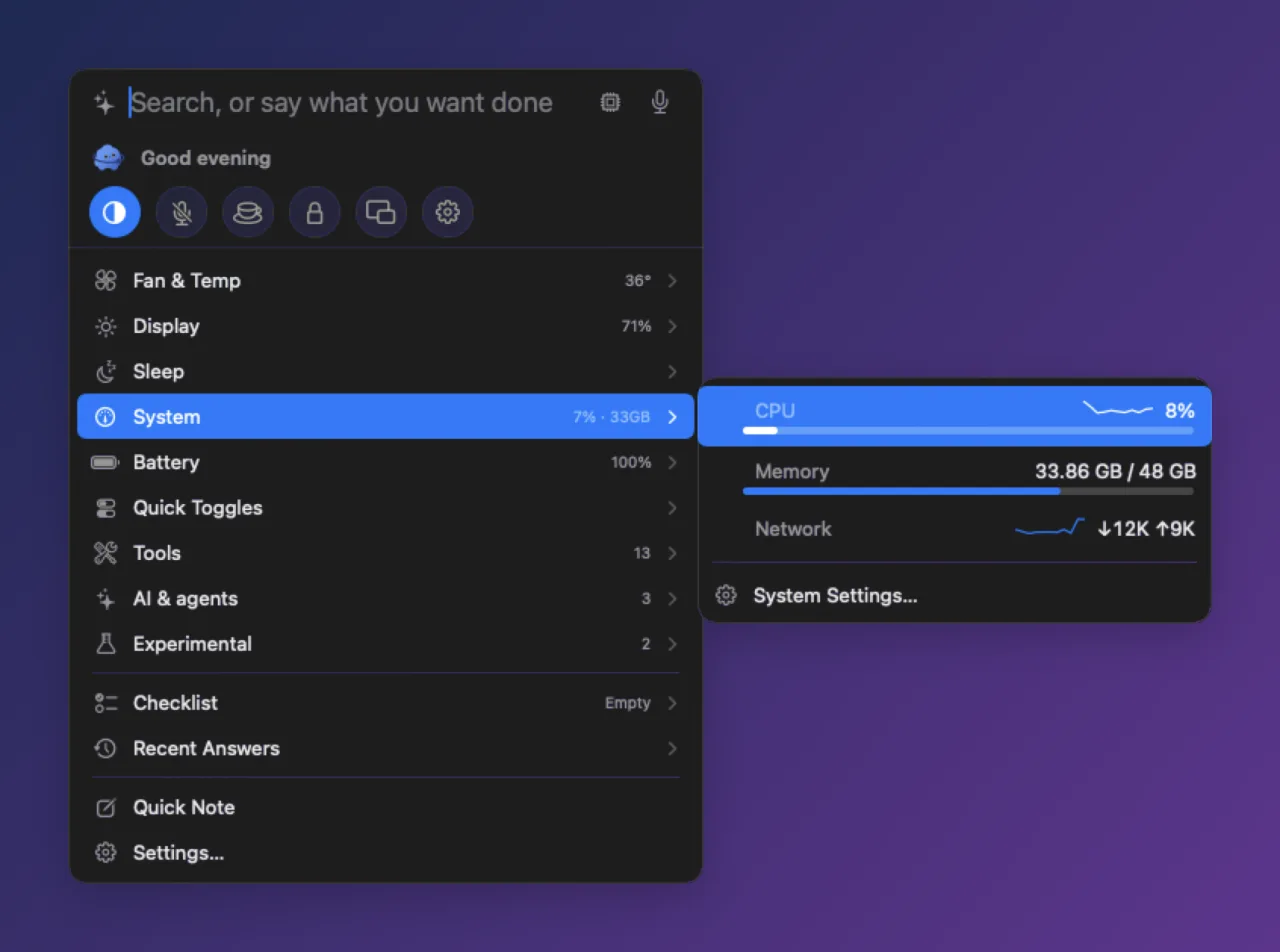
Task: Open the Experimental menu item
Action: (x=386, y=644)
